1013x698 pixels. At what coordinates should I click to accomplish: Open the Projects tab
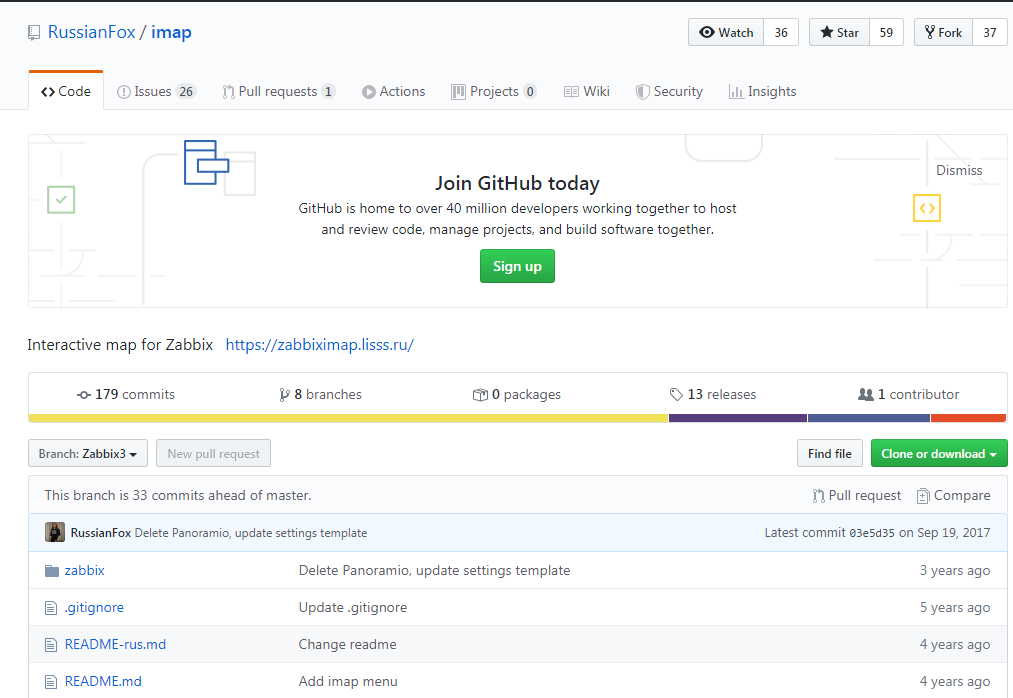494,91
